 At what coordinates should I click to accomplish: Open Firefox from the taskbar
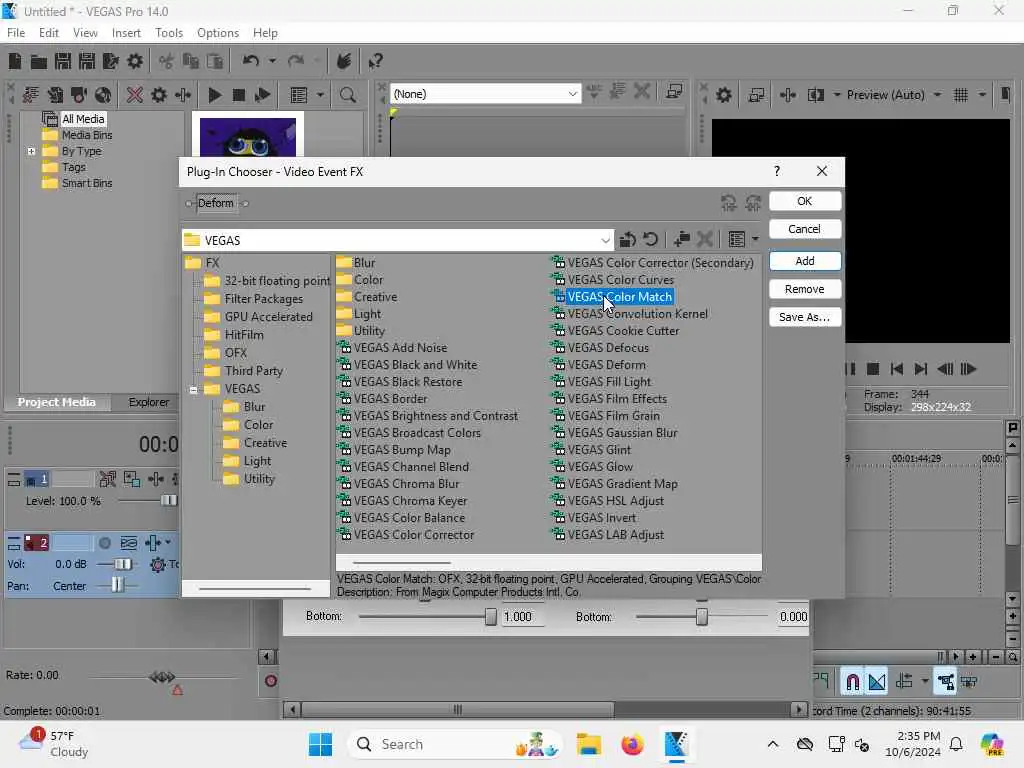tap(632, 744)
